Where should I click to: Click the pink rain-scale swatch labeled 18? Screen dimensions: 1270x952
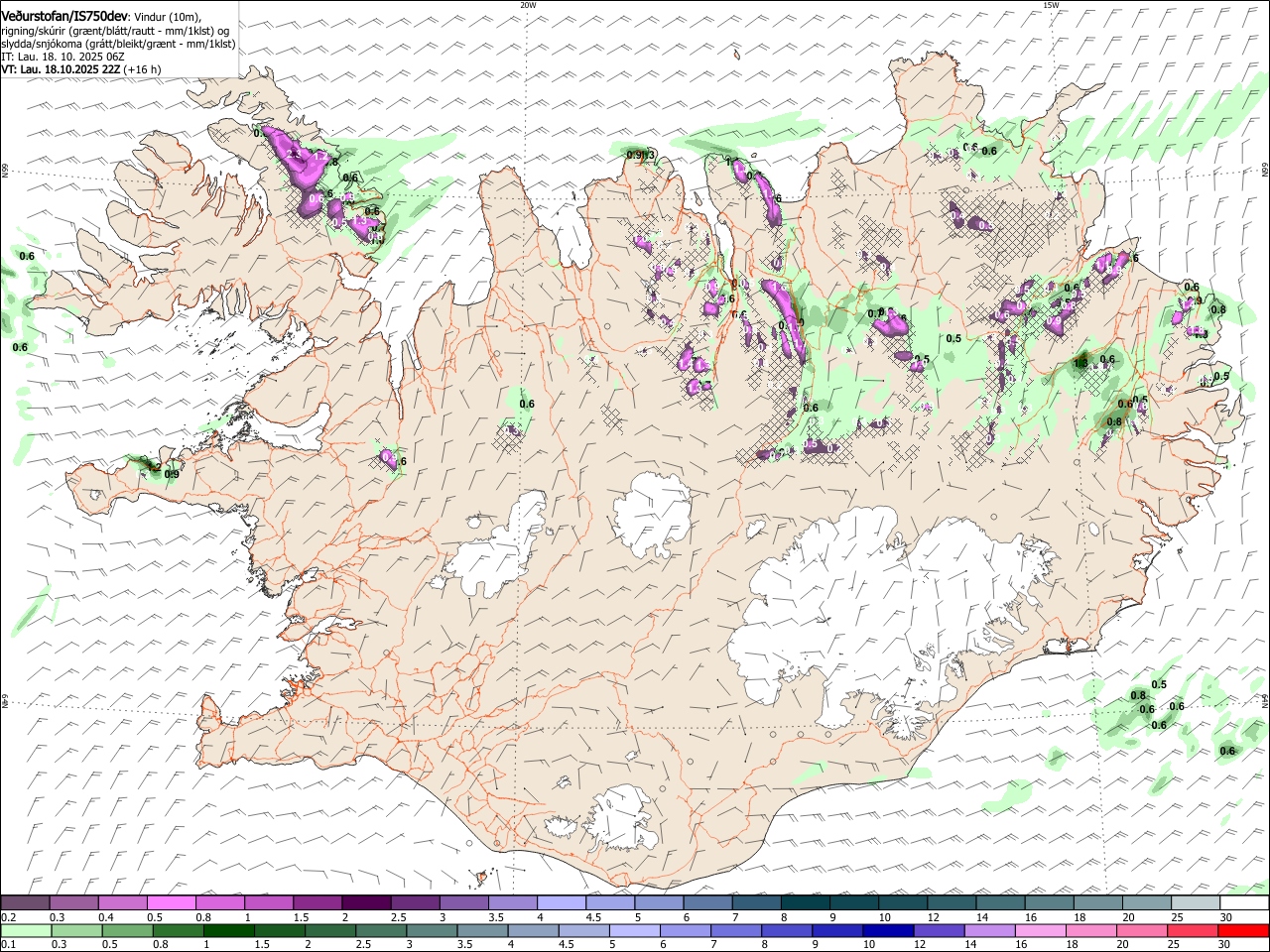point(1091,930)
